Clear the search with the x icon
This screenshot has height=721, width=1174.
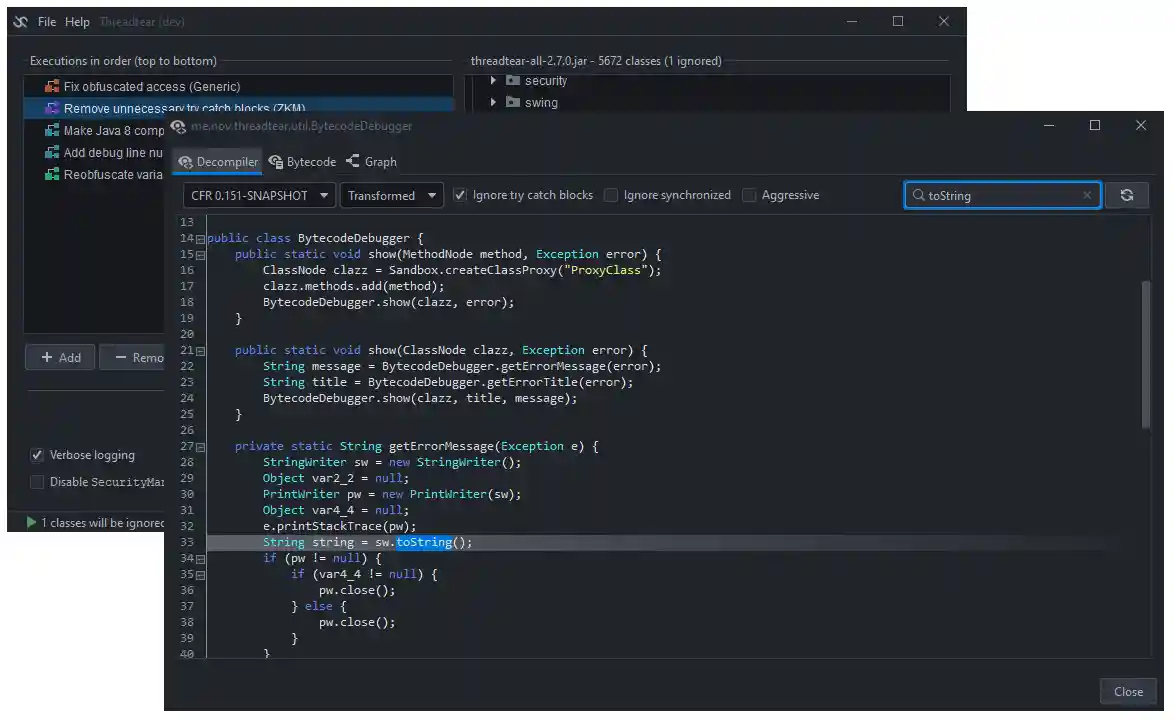click(1086, 195)
